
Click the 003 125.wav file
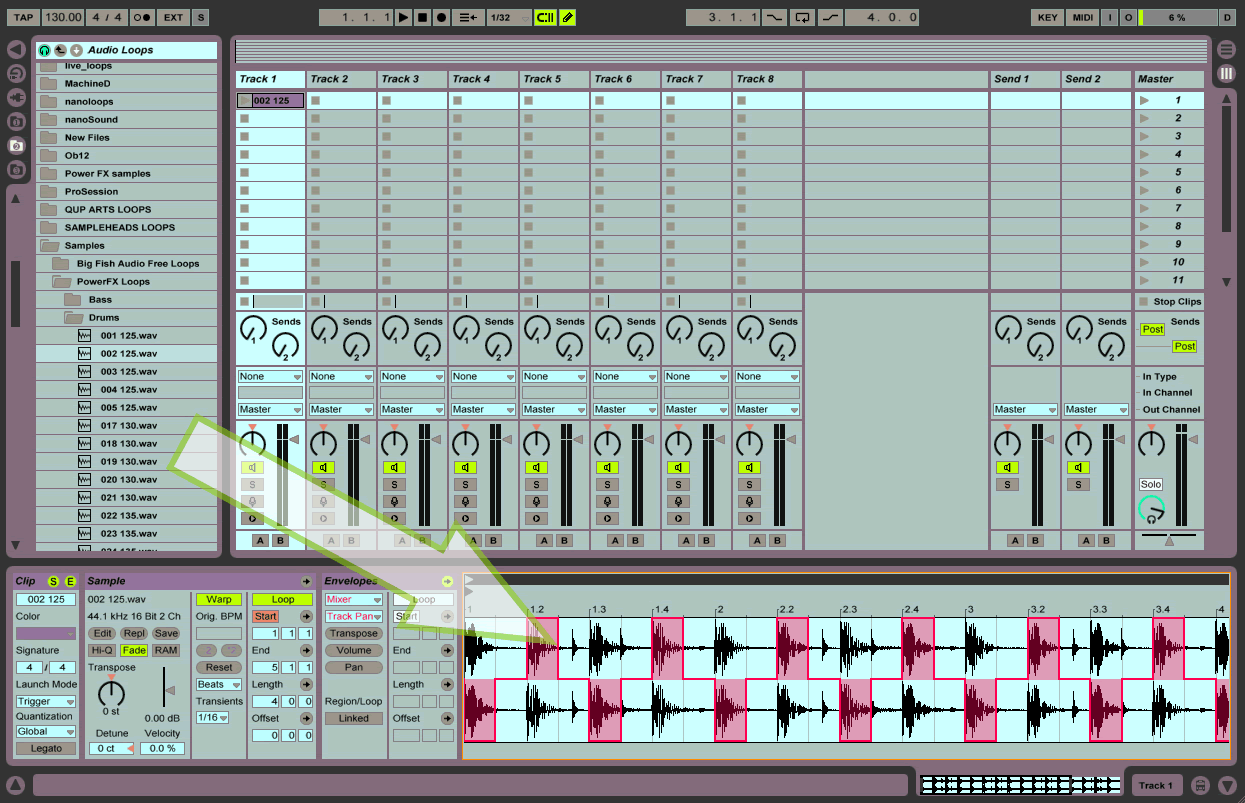coord(129,371)
